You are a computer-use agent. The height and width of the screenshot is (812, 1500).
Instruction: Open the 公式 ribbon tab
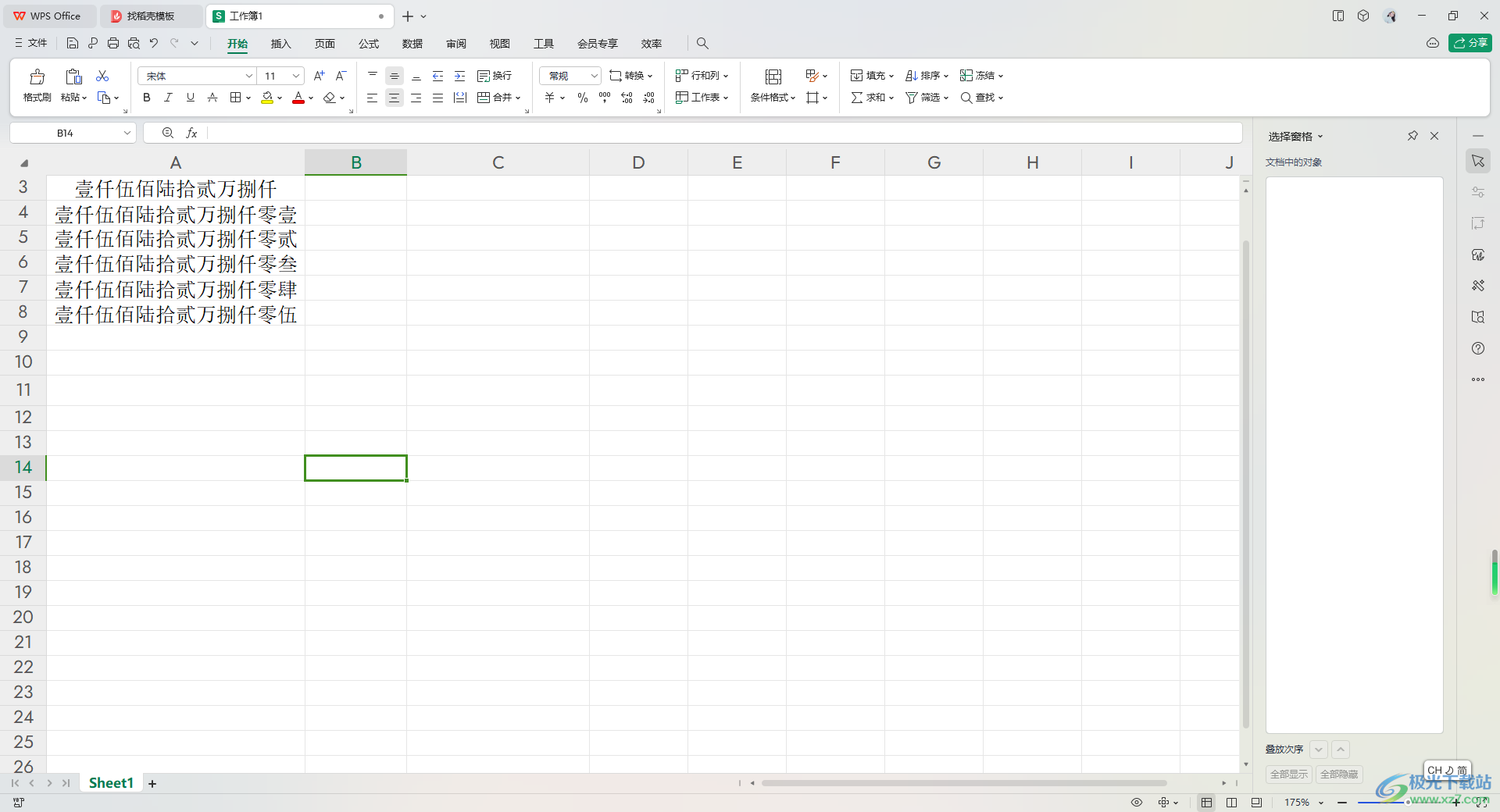point(368,44)
